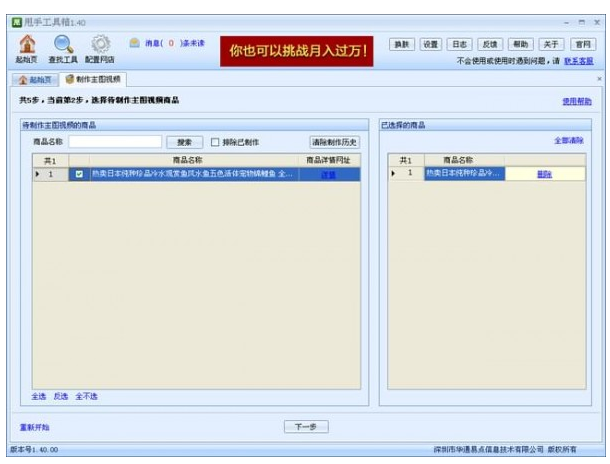Select the product name cell in left table
Screen dimensions: 610x464
[194, 174]
